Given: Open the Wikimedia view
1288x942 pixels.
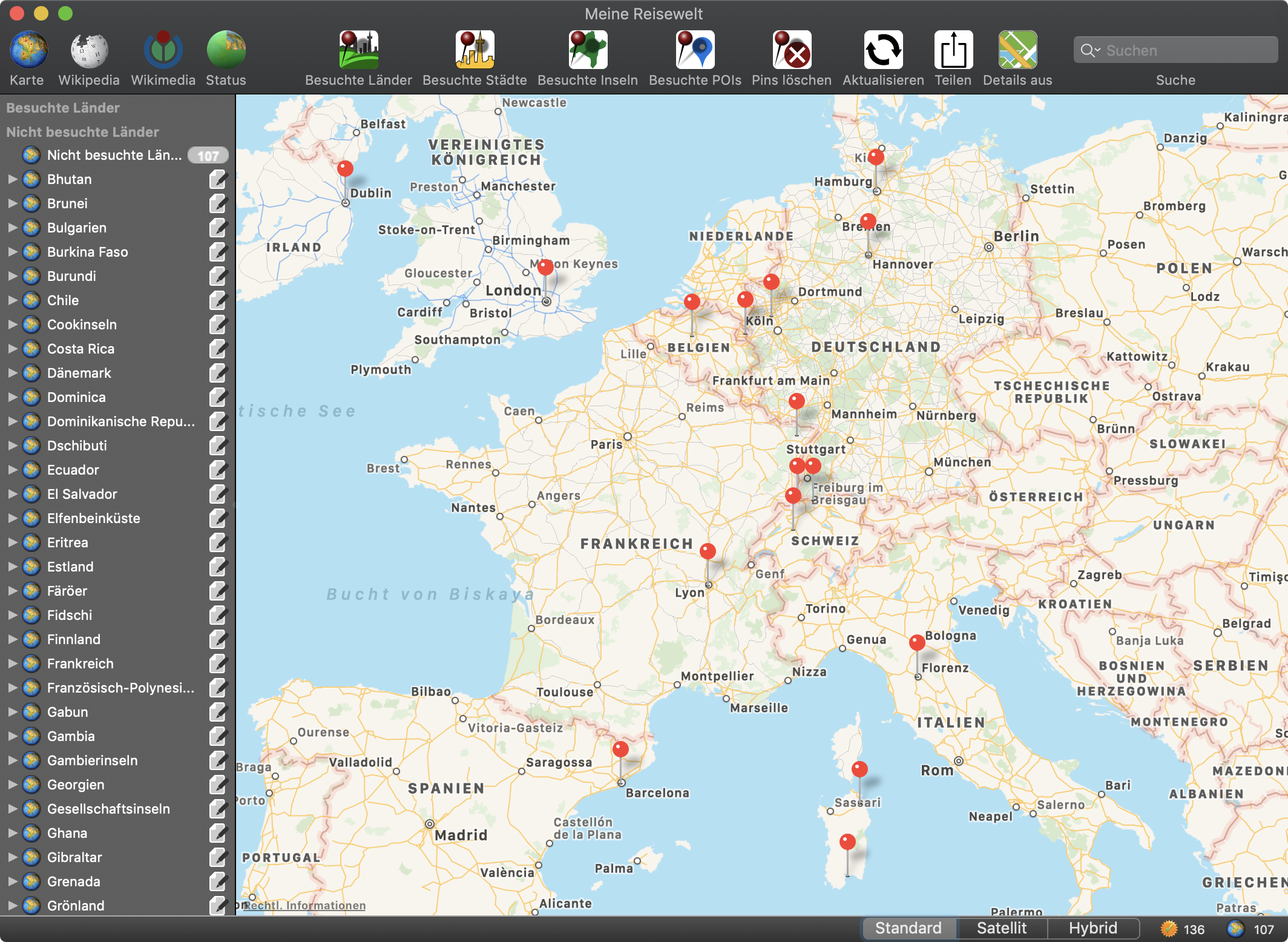Looking at the screenshot, I should 163,50.
